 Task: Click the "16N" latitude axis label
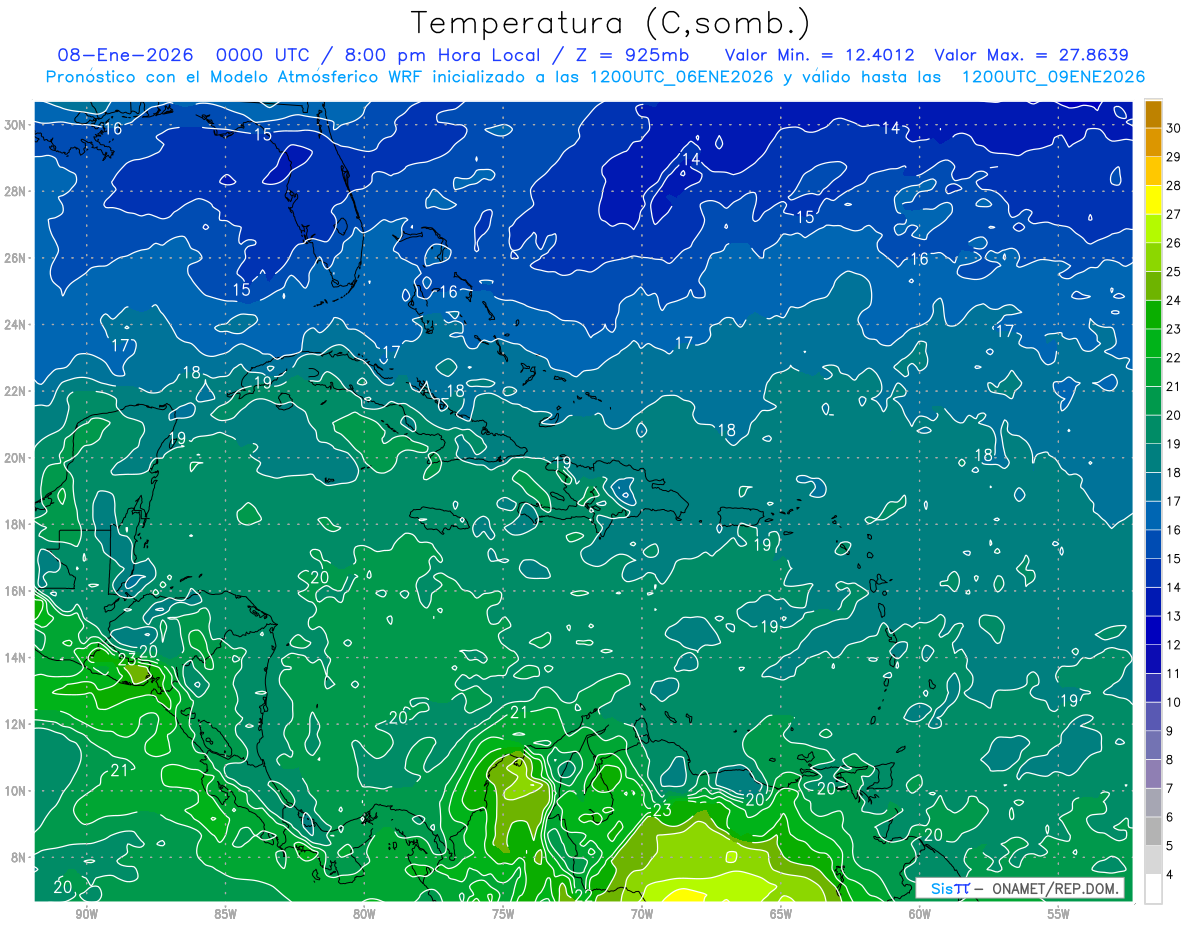[x=16, y=591]
